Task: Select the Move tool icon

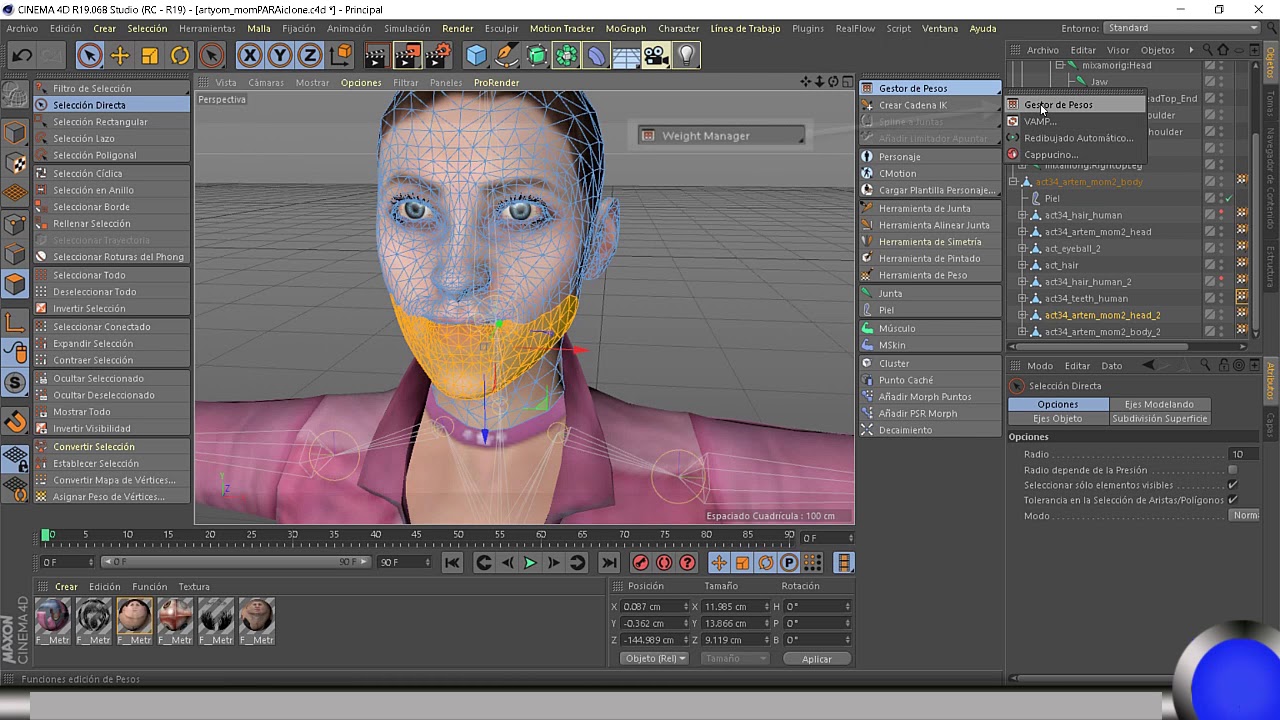Action: pyautogui.click(x=119, y=56)
